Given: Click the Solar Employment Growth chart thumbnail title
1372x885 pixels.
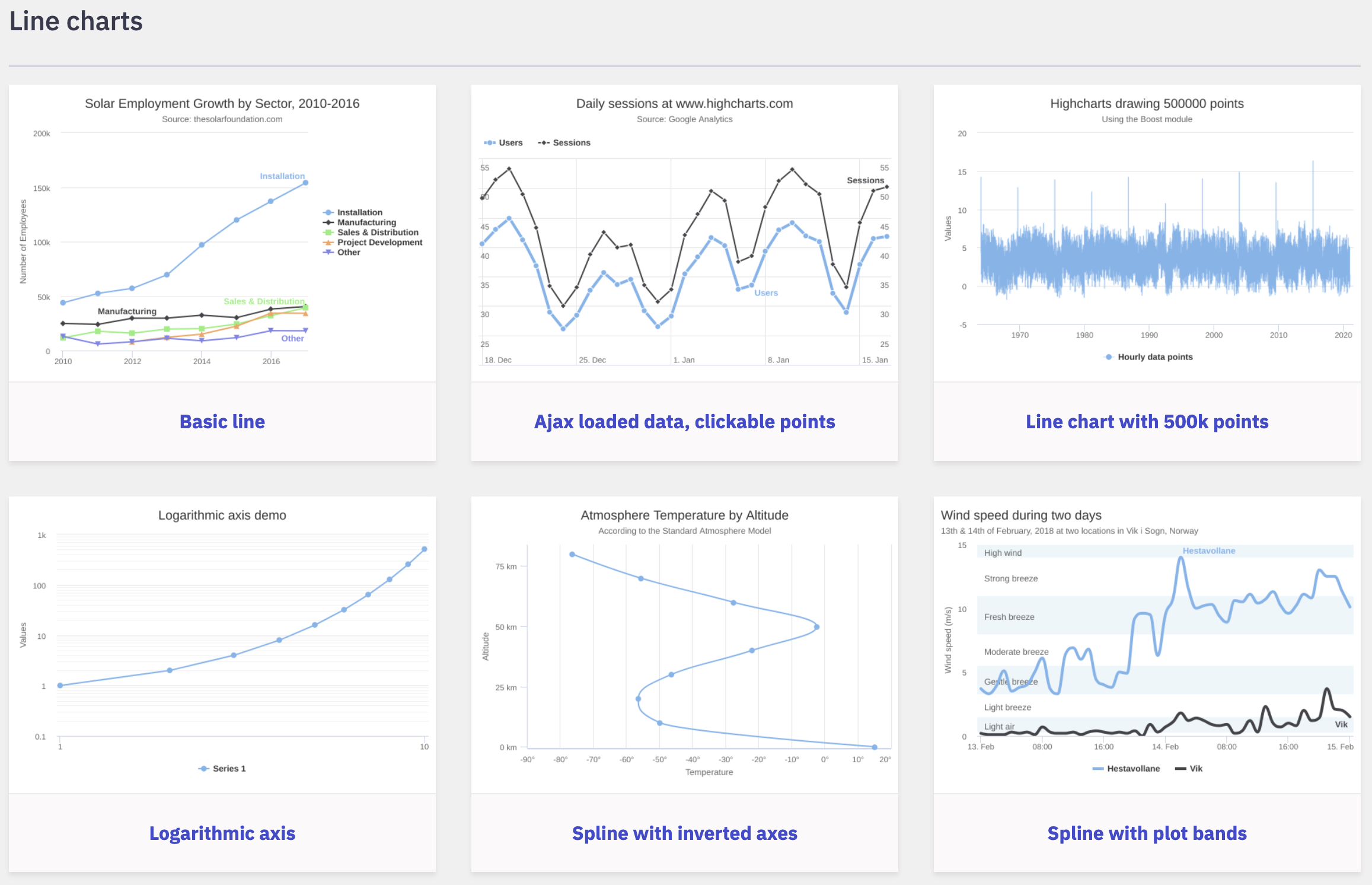Looking at the screenshot, I should [222, 104].
